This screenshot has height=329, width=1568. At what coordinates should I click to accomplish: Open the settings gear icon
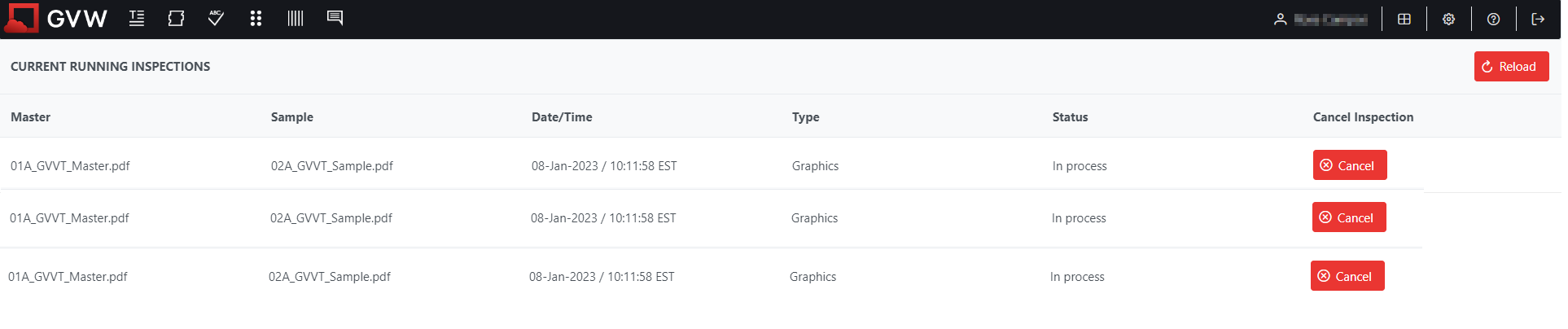[x=1449, y=20]
